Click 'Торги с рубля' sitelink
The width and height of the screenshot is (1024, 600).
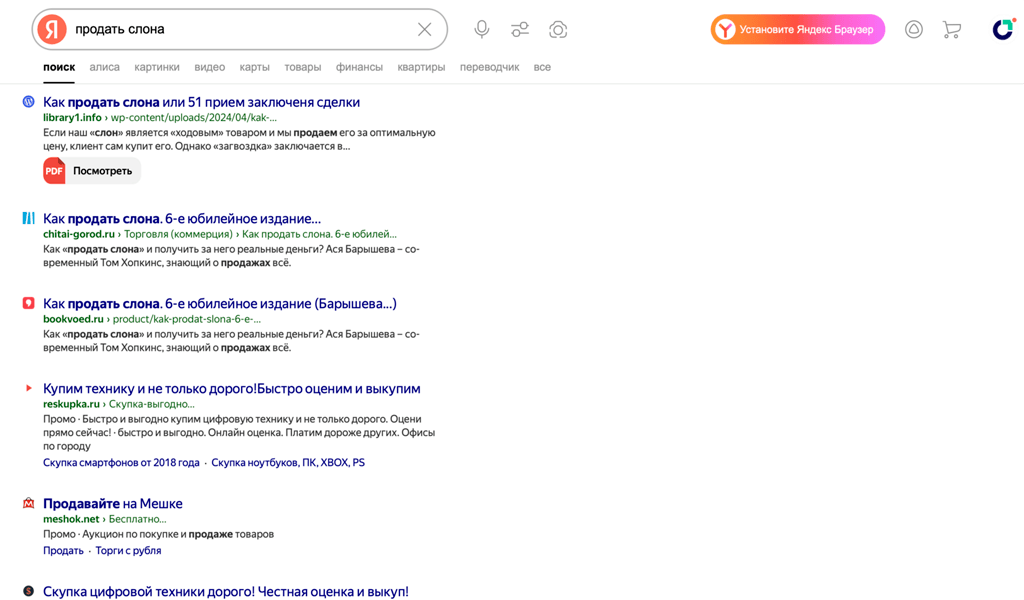(x=128, y=550)
